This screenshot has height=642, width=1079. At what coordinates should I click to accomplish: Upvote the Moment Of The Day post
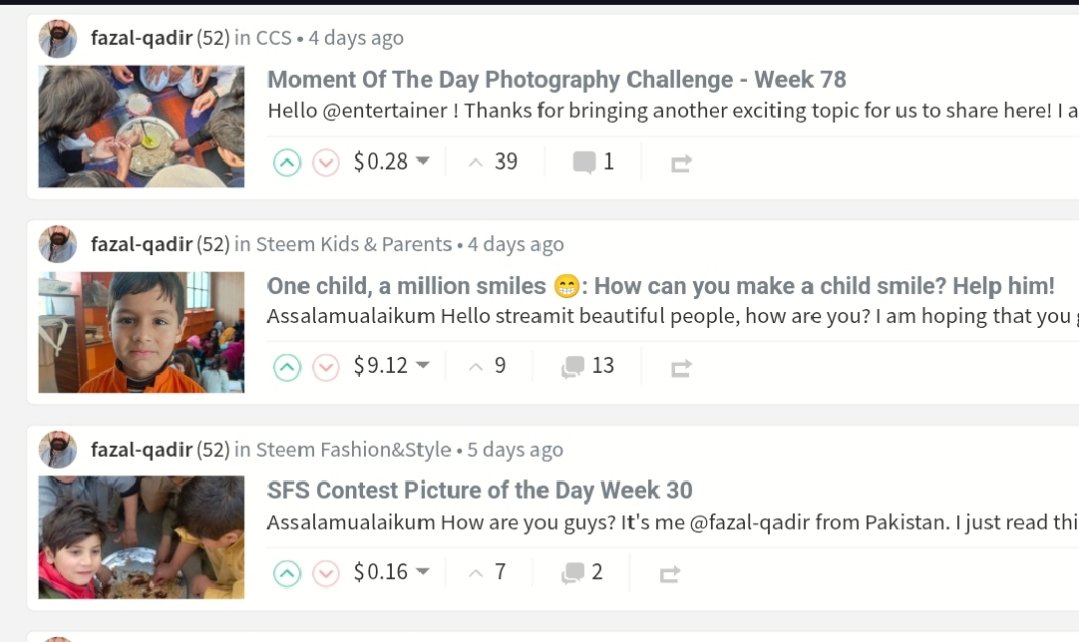(x=287, y=162)
